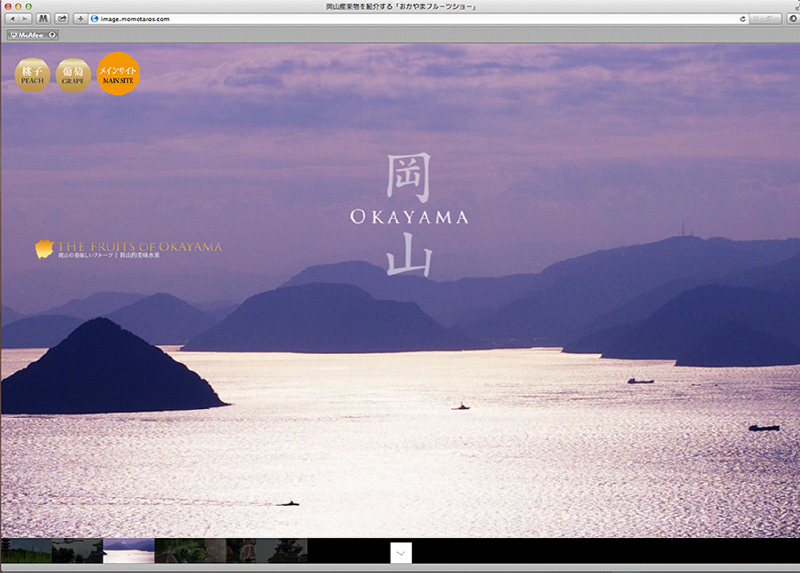Viewport: 800px width, 573px height.
Task: Select the first green field thumbnail
Action: (26, 551)
